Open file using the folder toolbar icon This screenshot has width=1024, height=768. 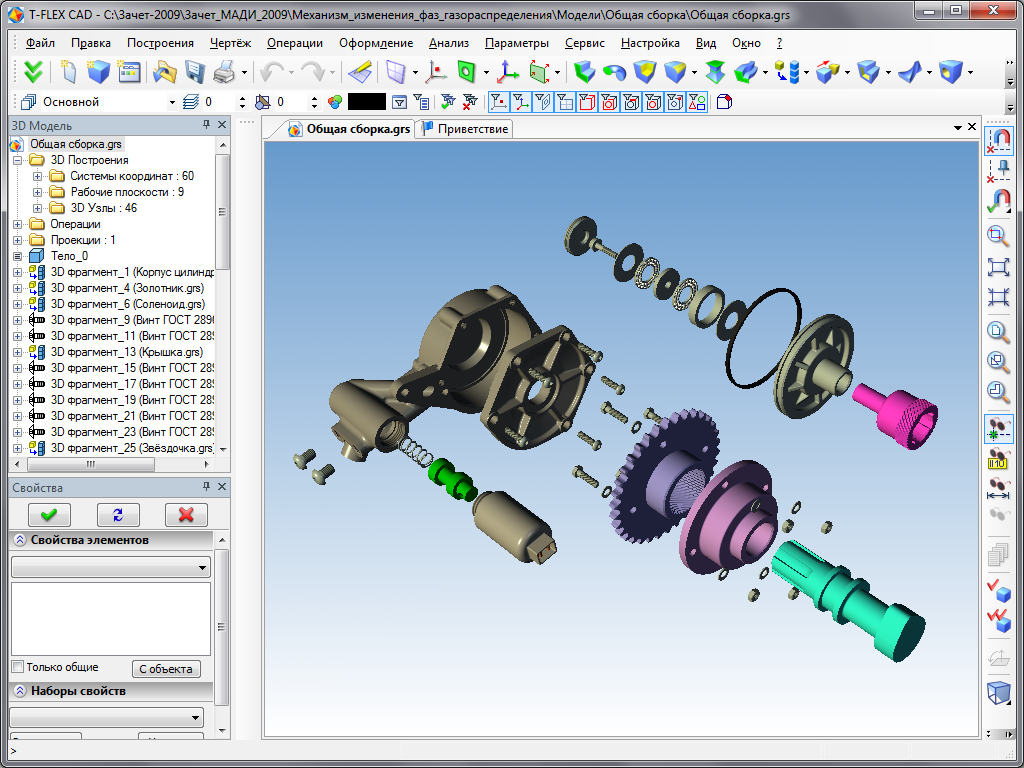[163, 72]
